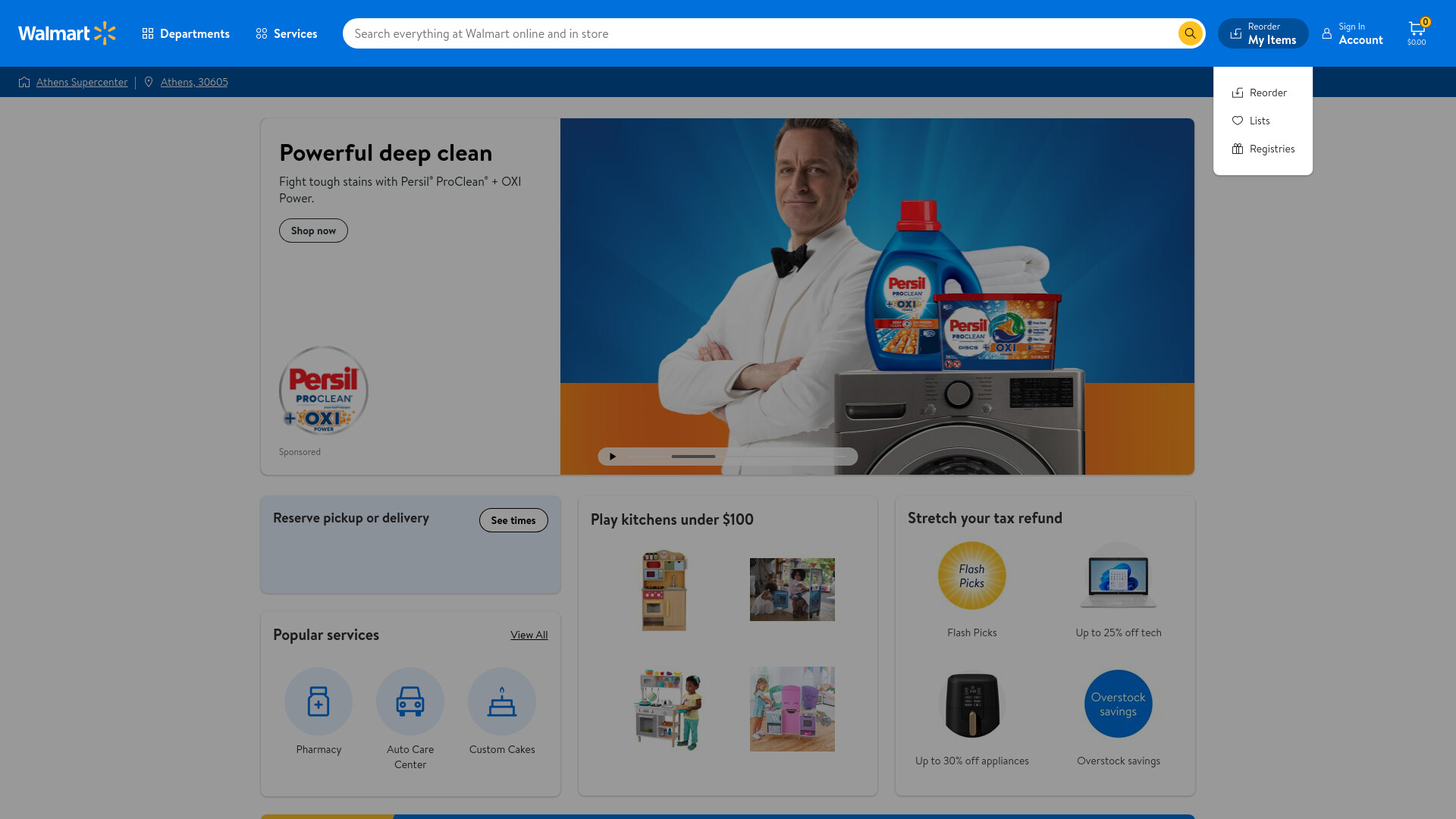Image resolution: width=1456 pixels, height=819 pixels.
Task: Click the Powerful deep clean headline
Action: tap(386, 152)
